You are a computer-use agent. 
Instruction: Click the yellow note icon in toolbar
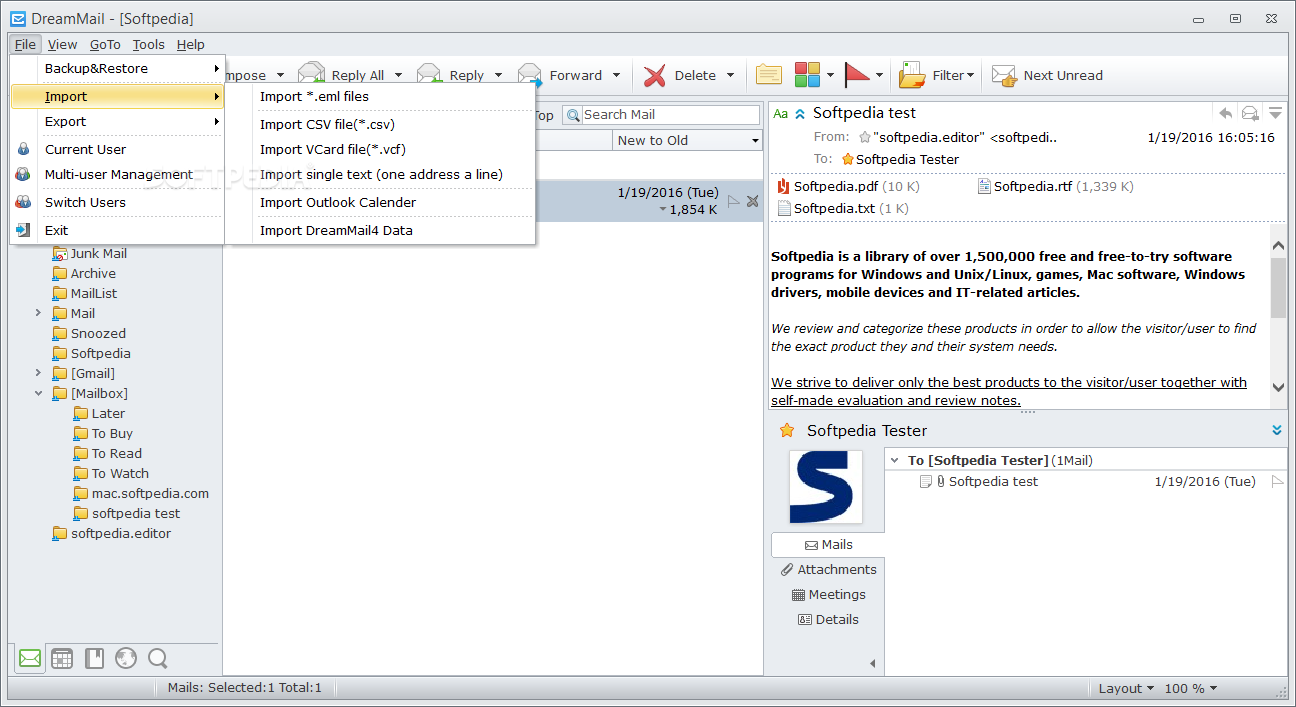(768, 74)
